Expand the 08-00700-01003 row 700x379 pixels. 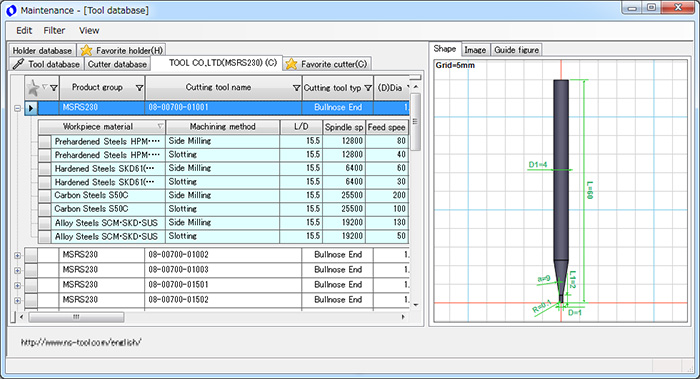17,271
